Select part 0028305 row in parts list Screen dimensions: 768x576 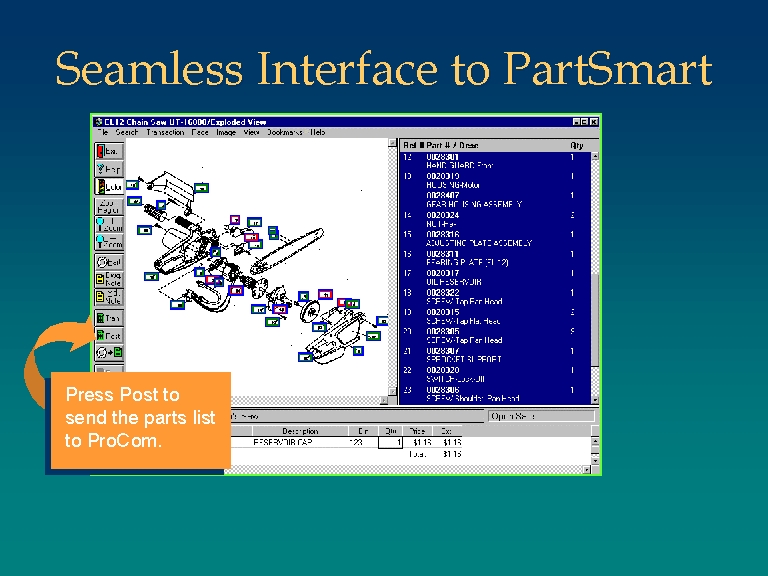496,336
